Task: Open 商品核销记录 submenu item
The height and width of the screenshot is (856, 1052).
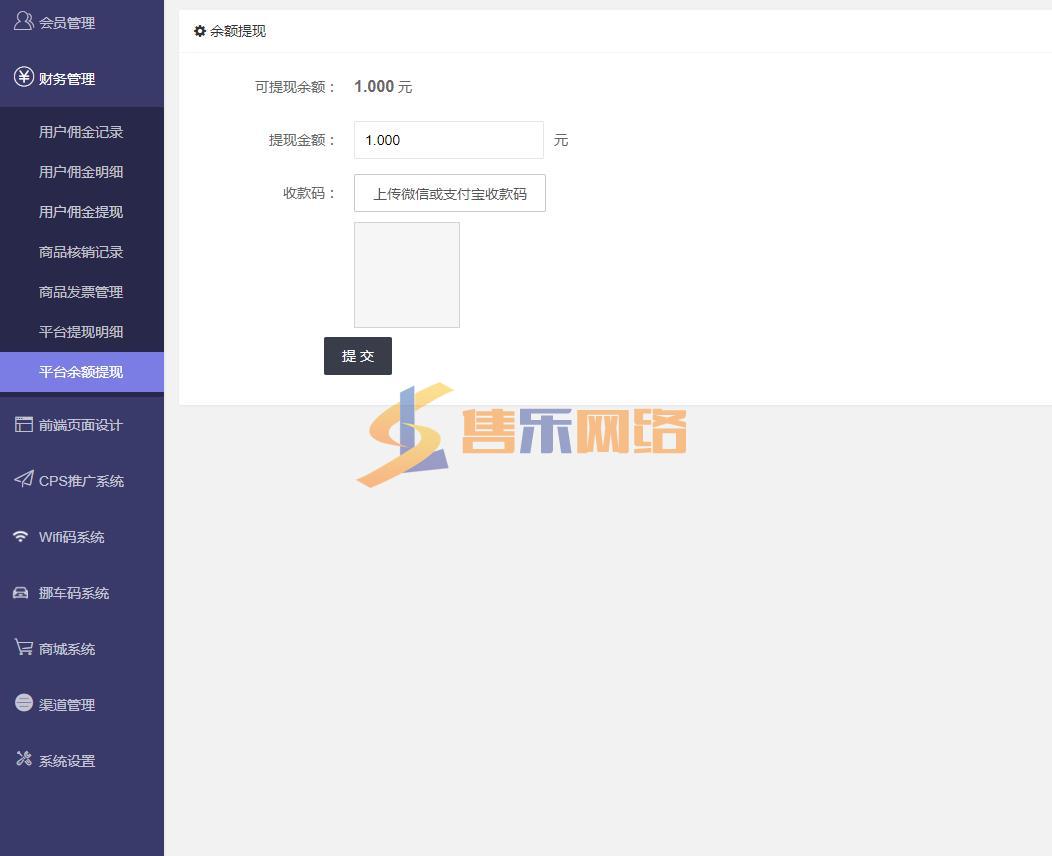Action: point(82,252)
